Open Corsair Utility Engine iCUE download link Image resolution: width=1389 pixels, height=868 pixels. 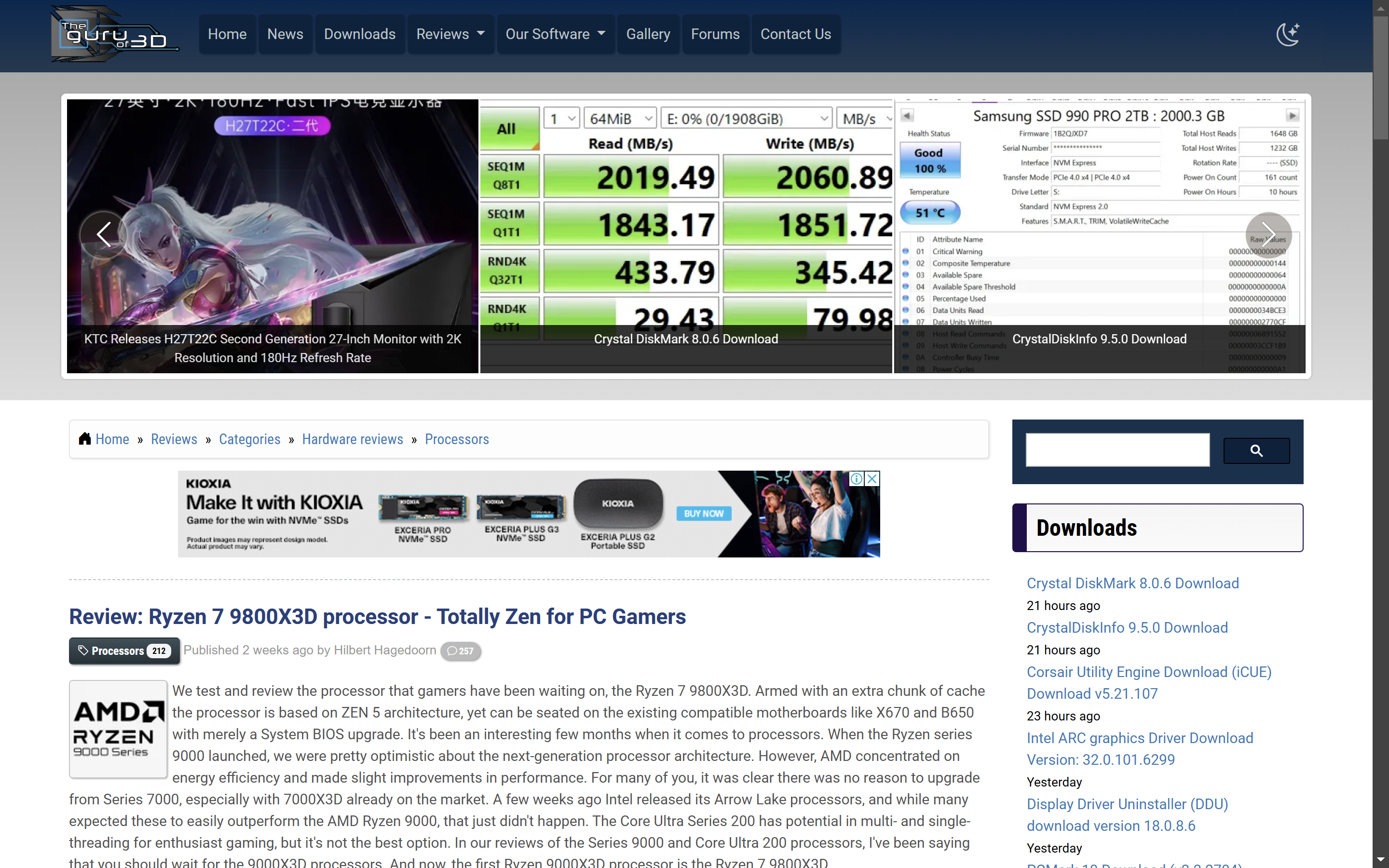click(x=1149, y=682)
